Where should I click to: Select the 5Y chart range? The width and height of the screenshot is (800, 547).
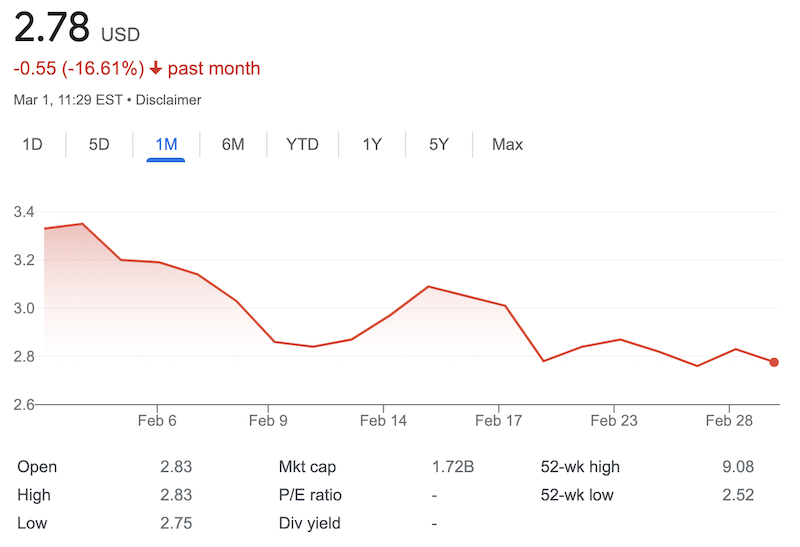point(439,144)
